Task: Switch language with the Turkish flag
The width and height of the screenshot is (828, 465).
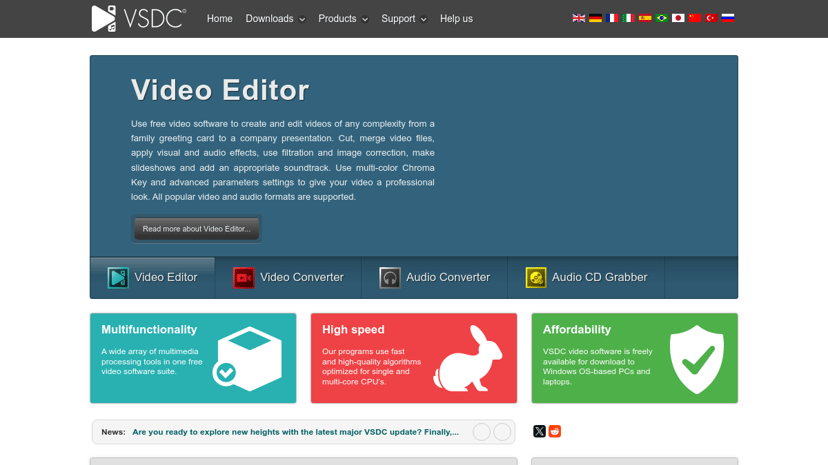Action: [711, 18]
